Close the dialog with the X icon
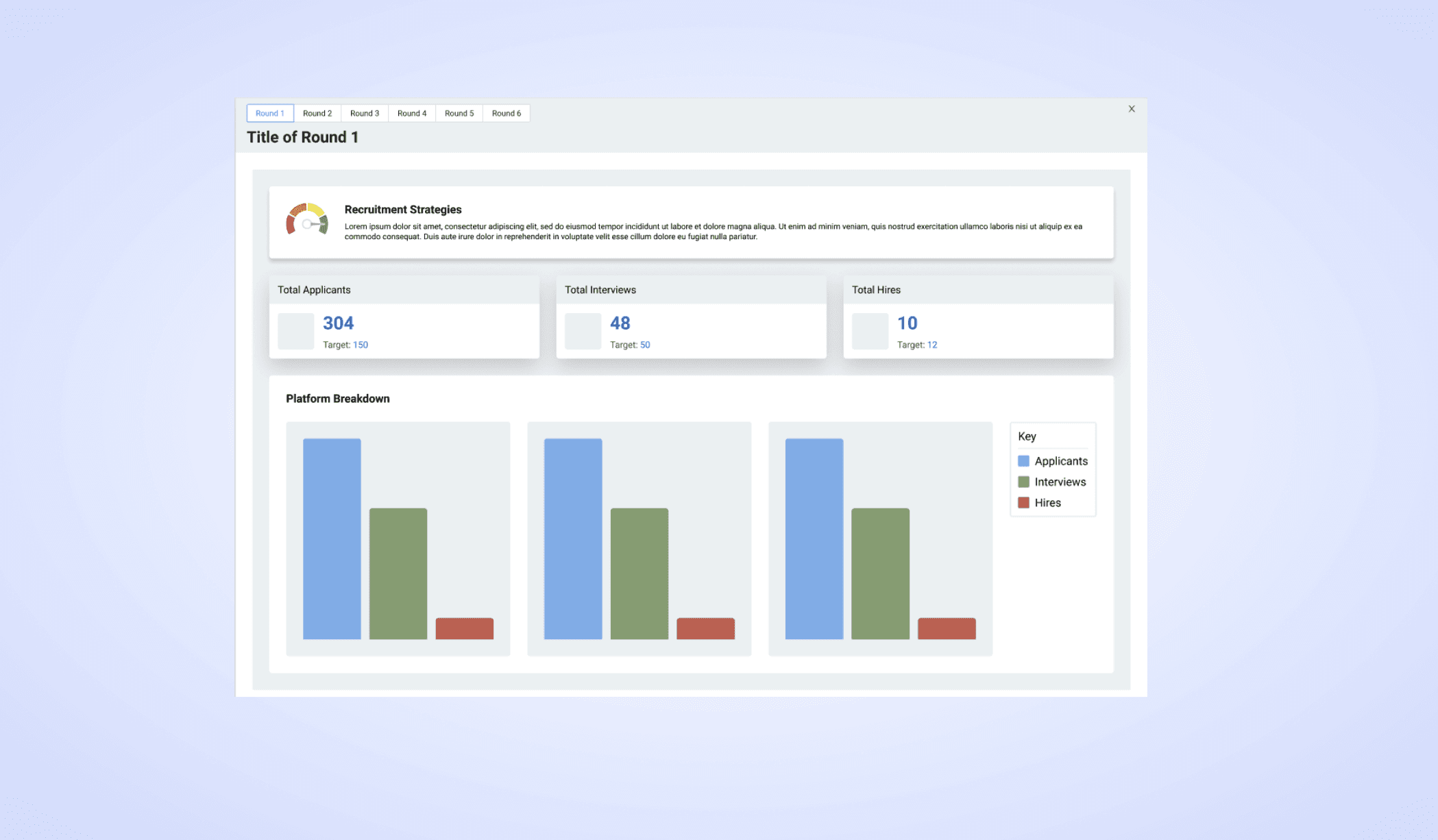The height and width of the screenshot is (840, 1438). pos(1132,109)
